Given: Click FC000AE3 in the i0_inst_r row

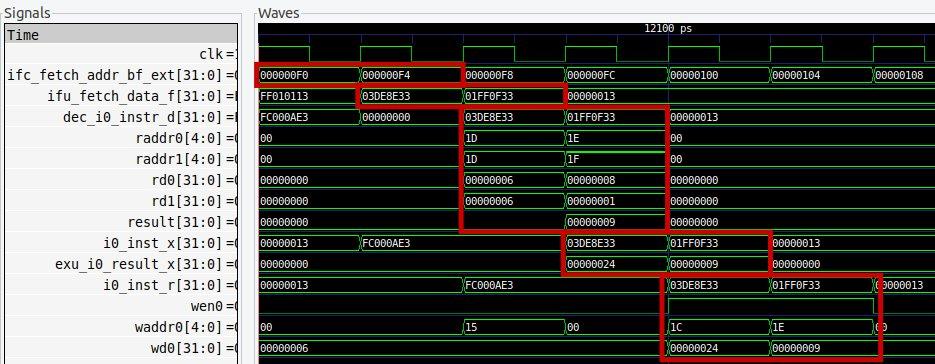Looking at the screenshot, I should tap(489, 285).
